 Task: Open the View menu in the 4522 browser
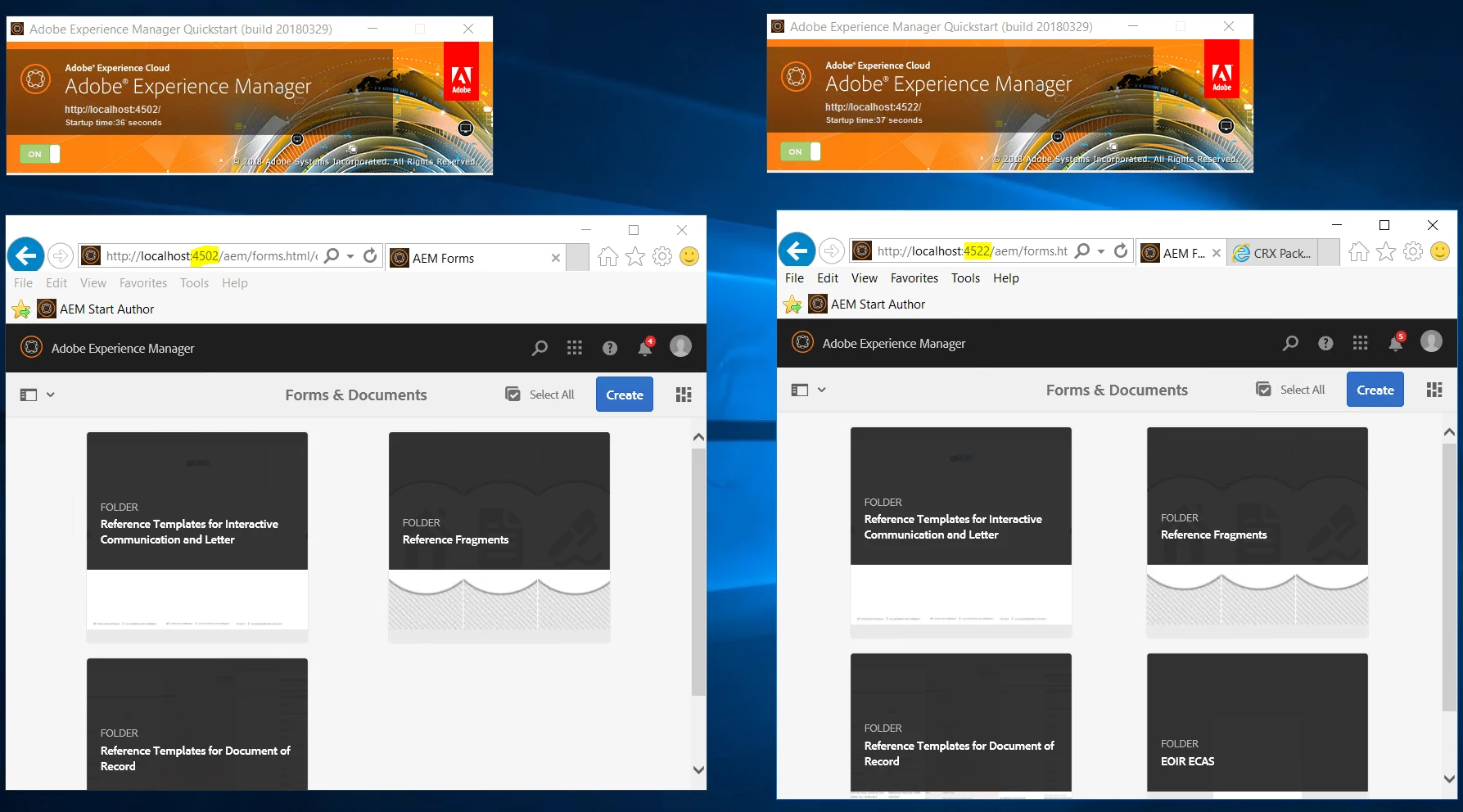click(x=865, y=278)
